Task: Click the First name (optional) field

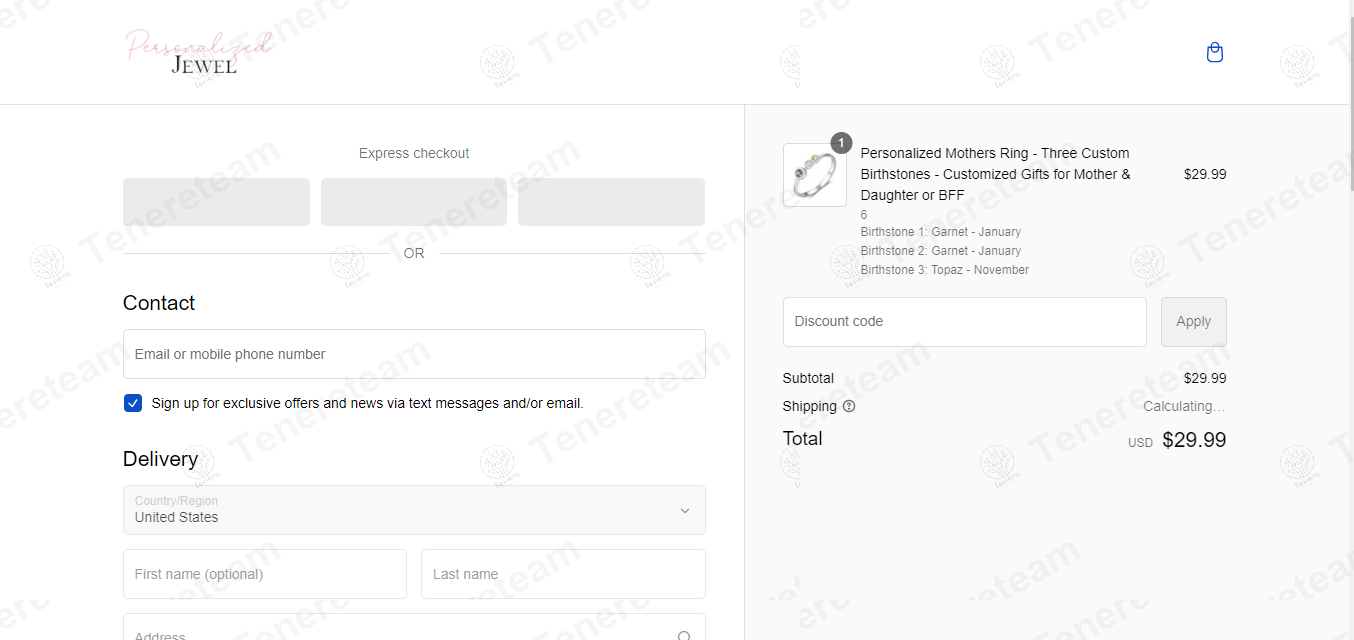Action: point(265,574)
